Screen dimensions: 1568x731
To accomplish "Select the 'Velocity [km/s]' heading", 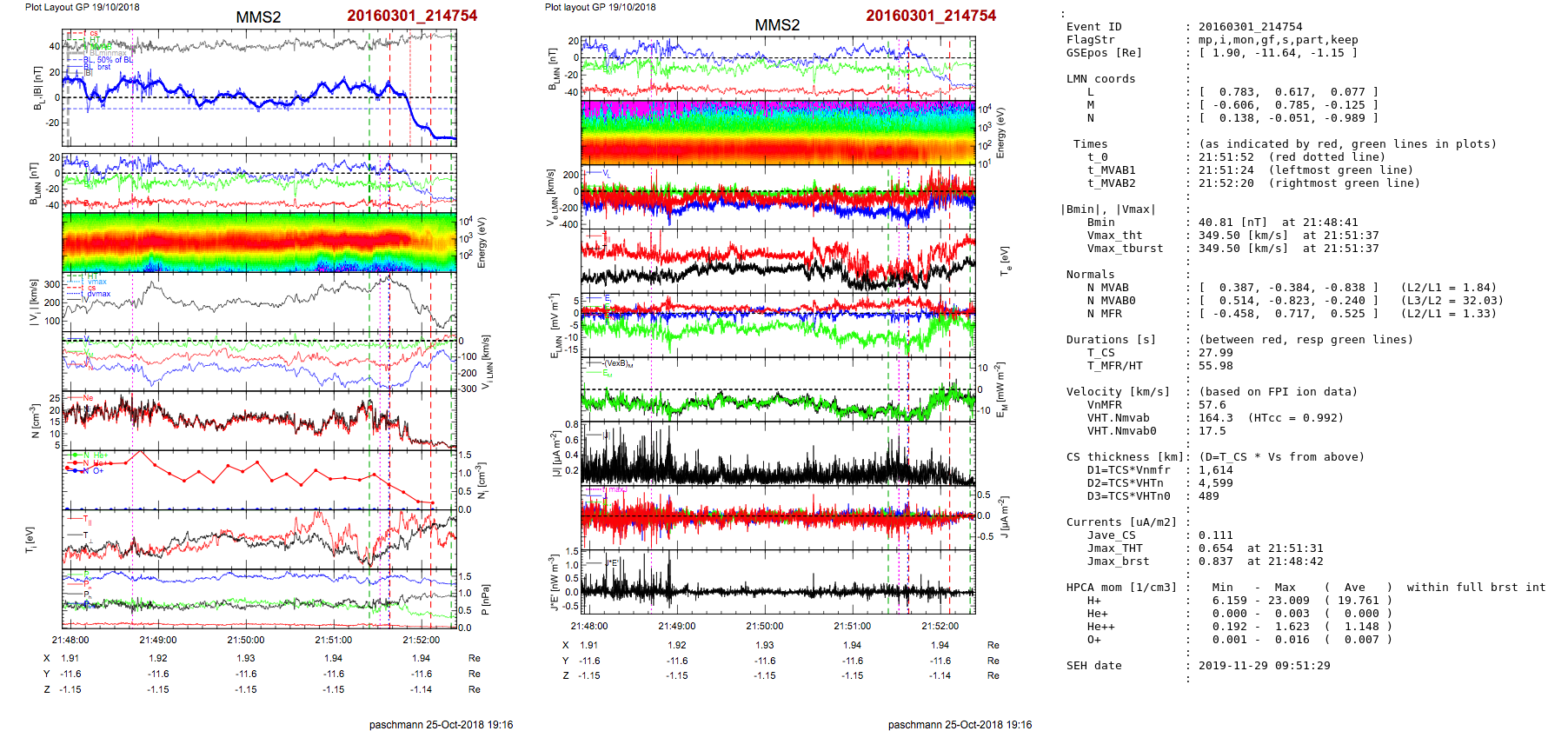I will 1118,392.
